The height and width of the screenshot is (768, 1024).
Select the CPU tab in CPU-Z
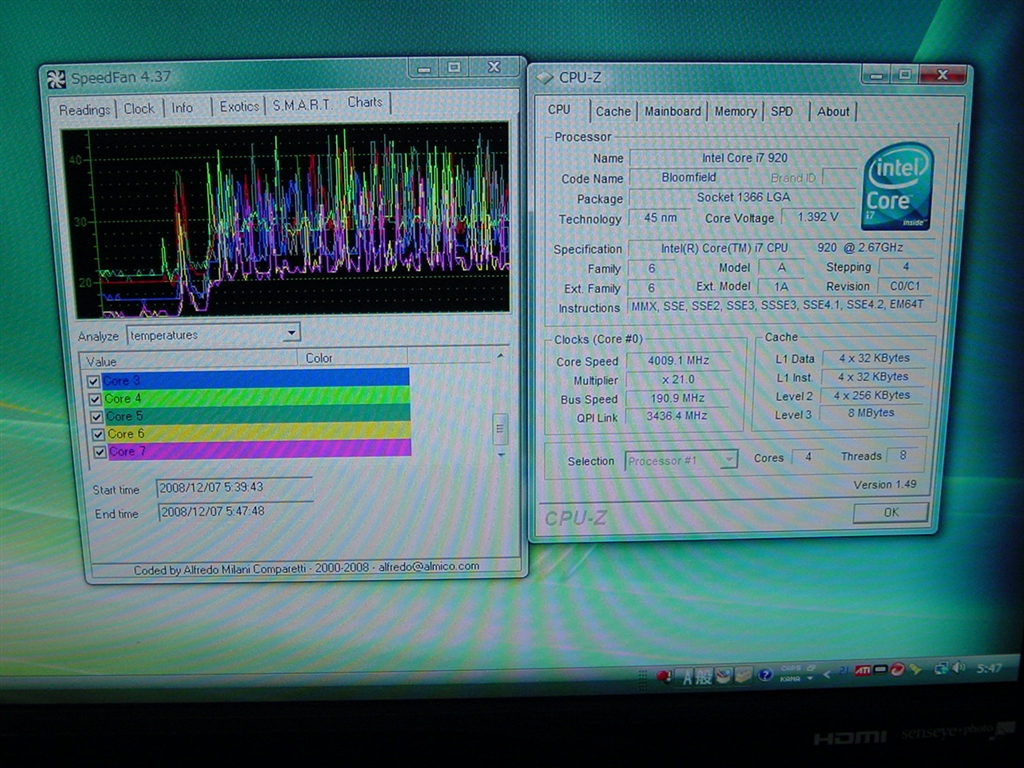(x=559, y=110)
